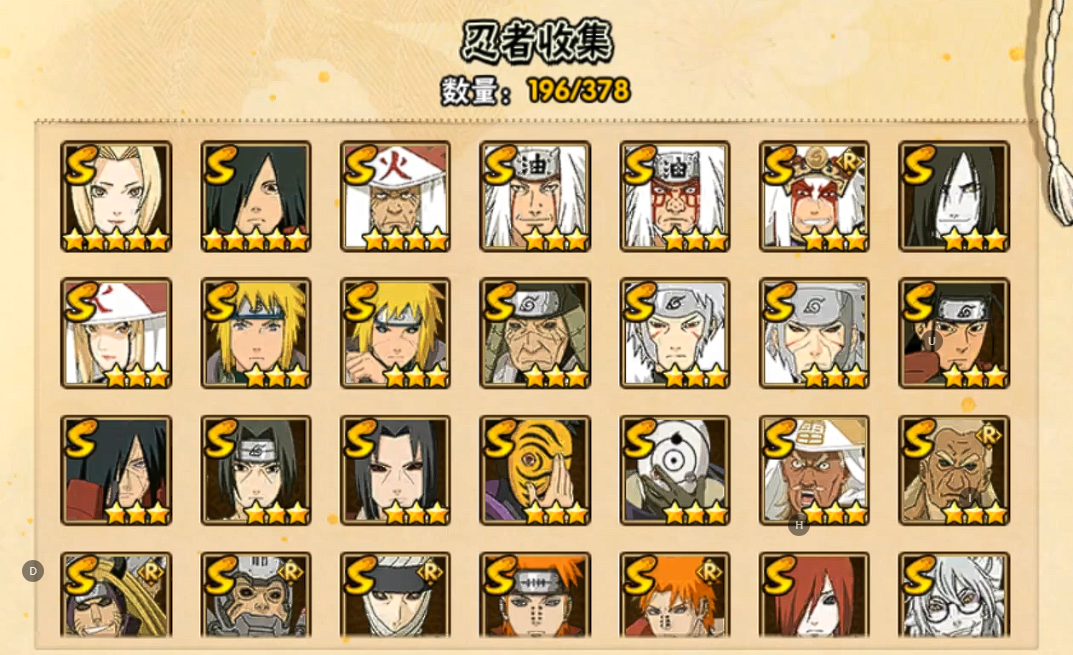
Task: Choose the Sage Jiraiya card with R badge
Action: tap(814, 196)
